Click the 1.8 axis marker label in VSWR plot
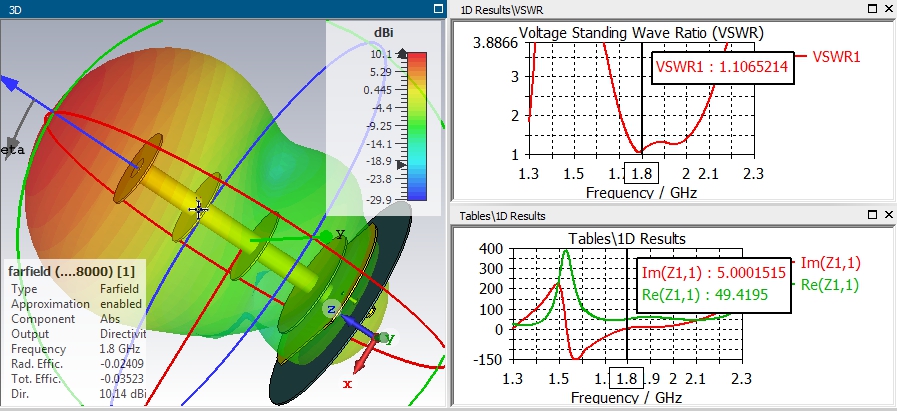This screenshot has width=897, height=411. 642,173
